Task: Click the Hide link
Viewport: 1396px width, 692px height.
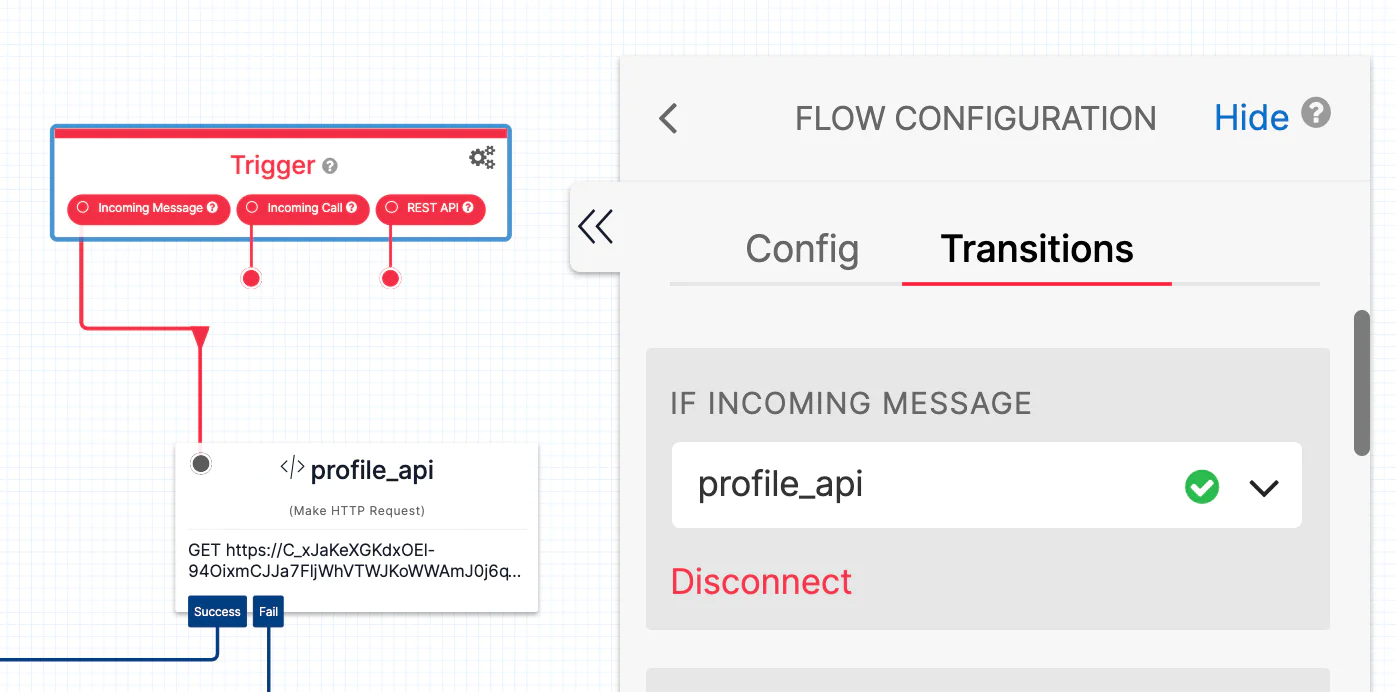Action: pos(1251,117)
